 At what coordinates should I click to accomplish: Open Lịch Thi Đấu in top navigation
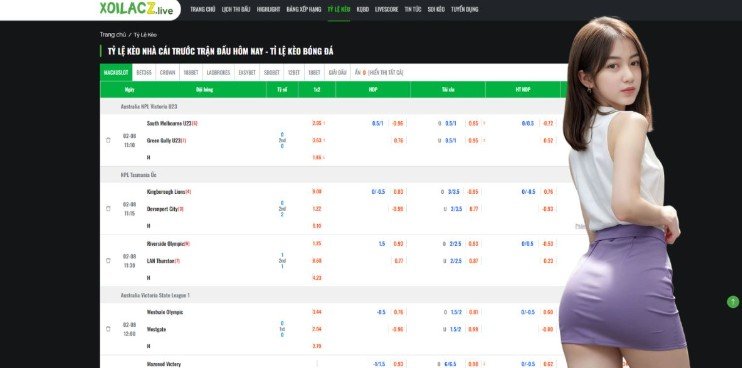pos(236,9)
